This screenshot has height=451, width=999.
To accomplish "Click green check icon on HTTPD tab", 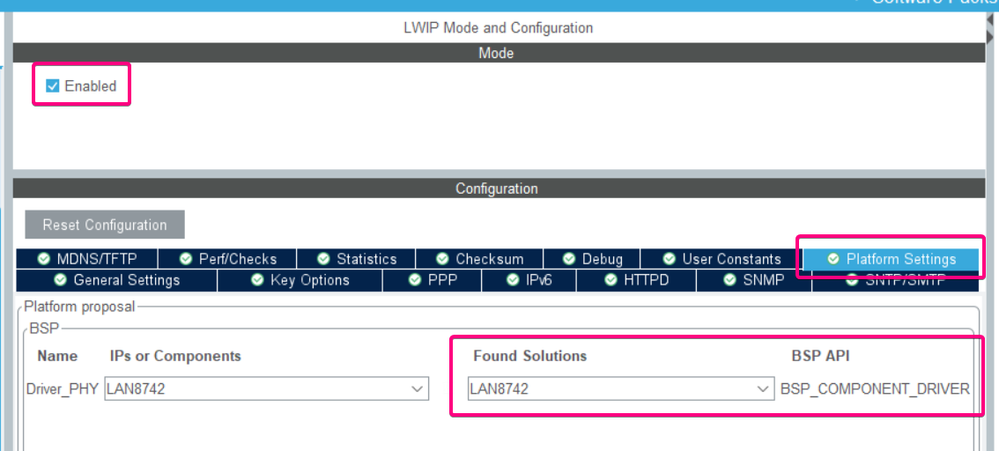I will [x=611, y=280].
